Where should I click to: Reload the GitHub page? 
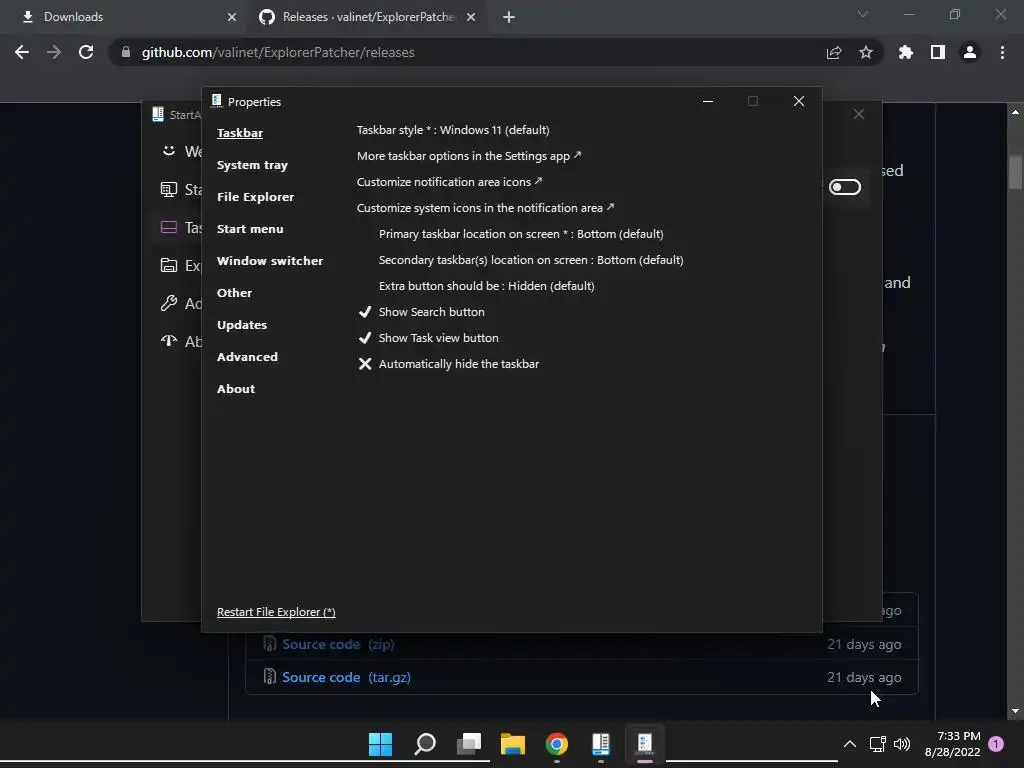pos(86,52)
